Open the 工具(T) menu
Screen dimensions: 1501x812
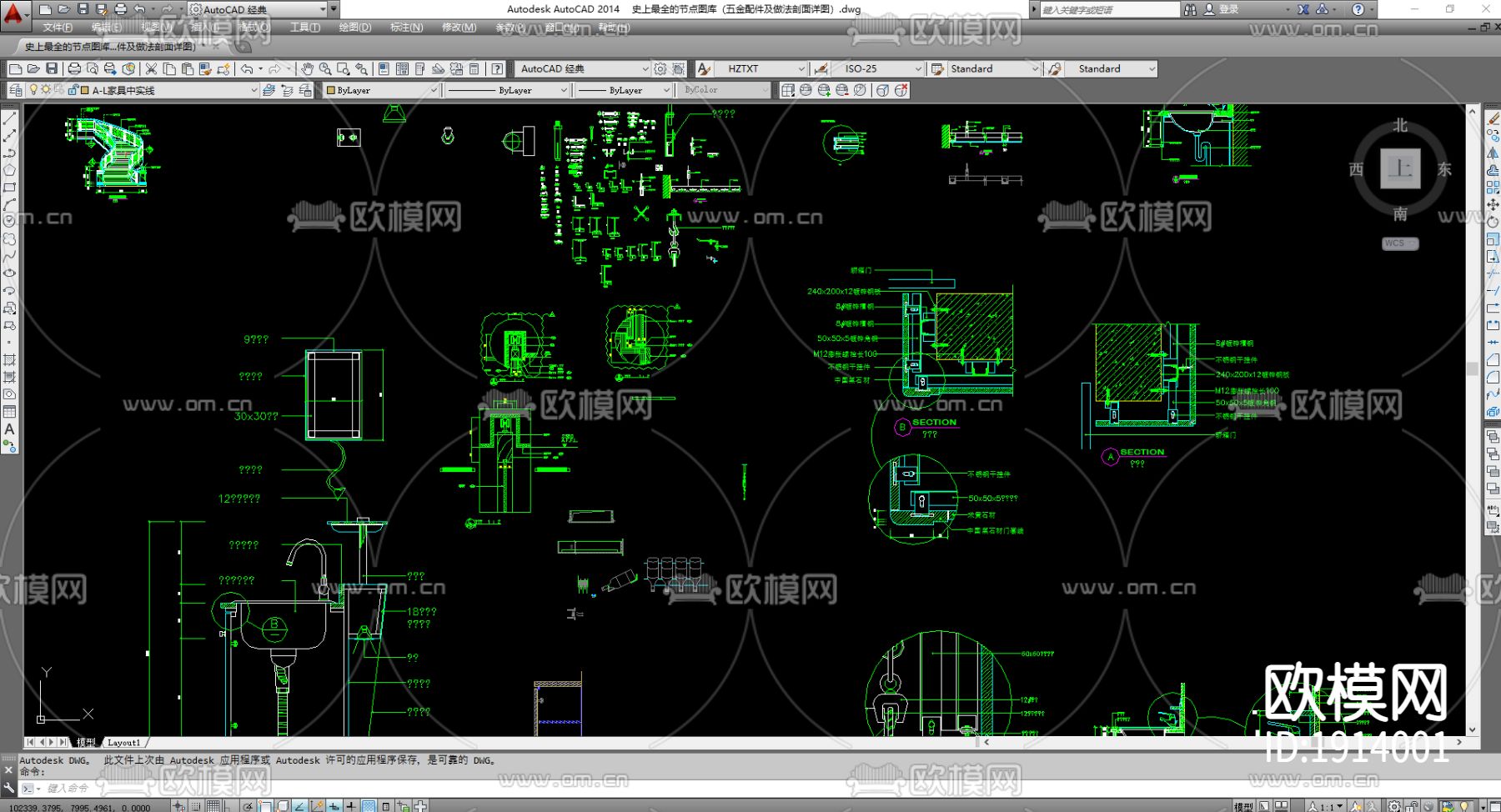coord(305,28)
